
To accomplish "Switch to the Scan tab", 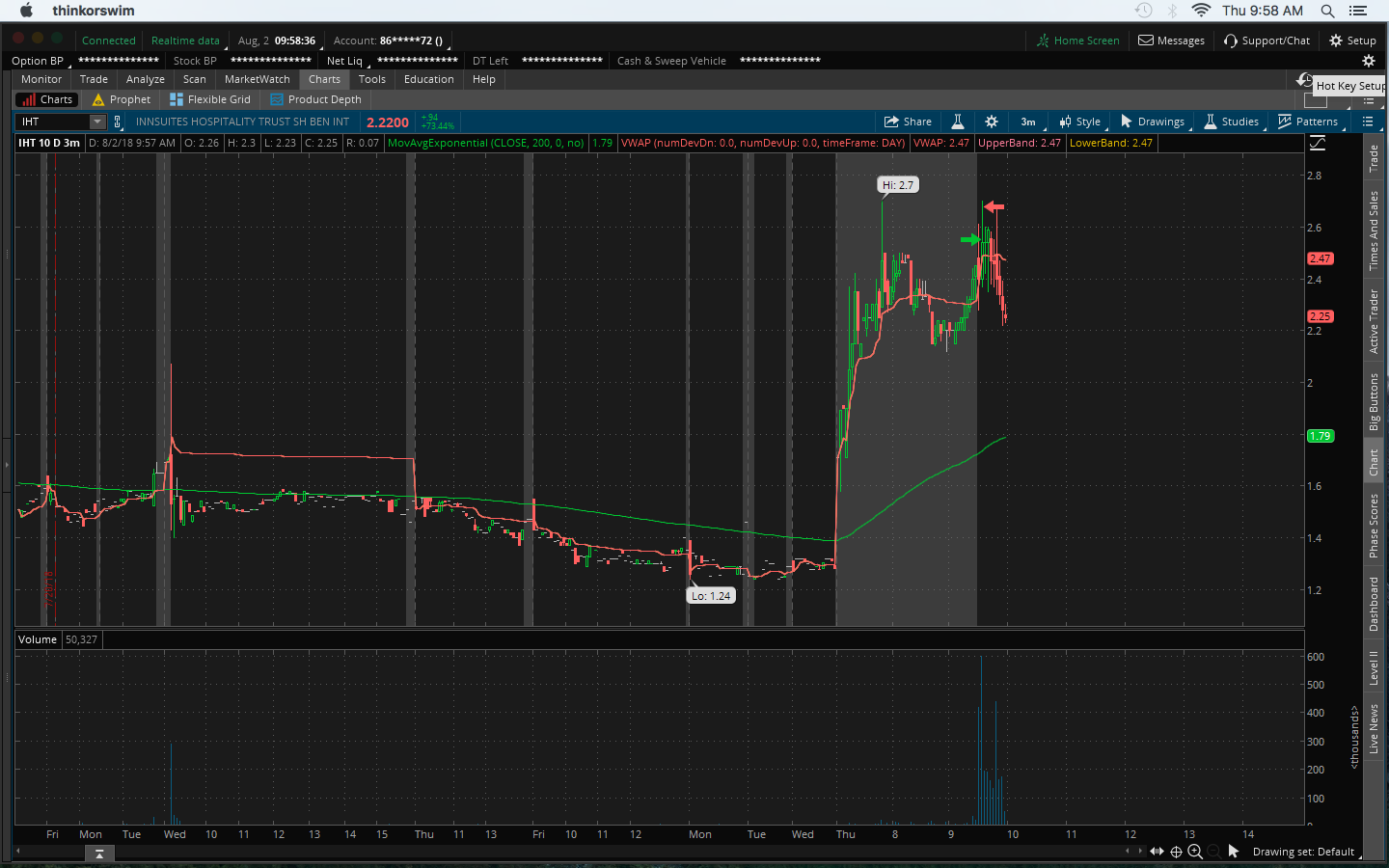I will click(x=195, y=79).
